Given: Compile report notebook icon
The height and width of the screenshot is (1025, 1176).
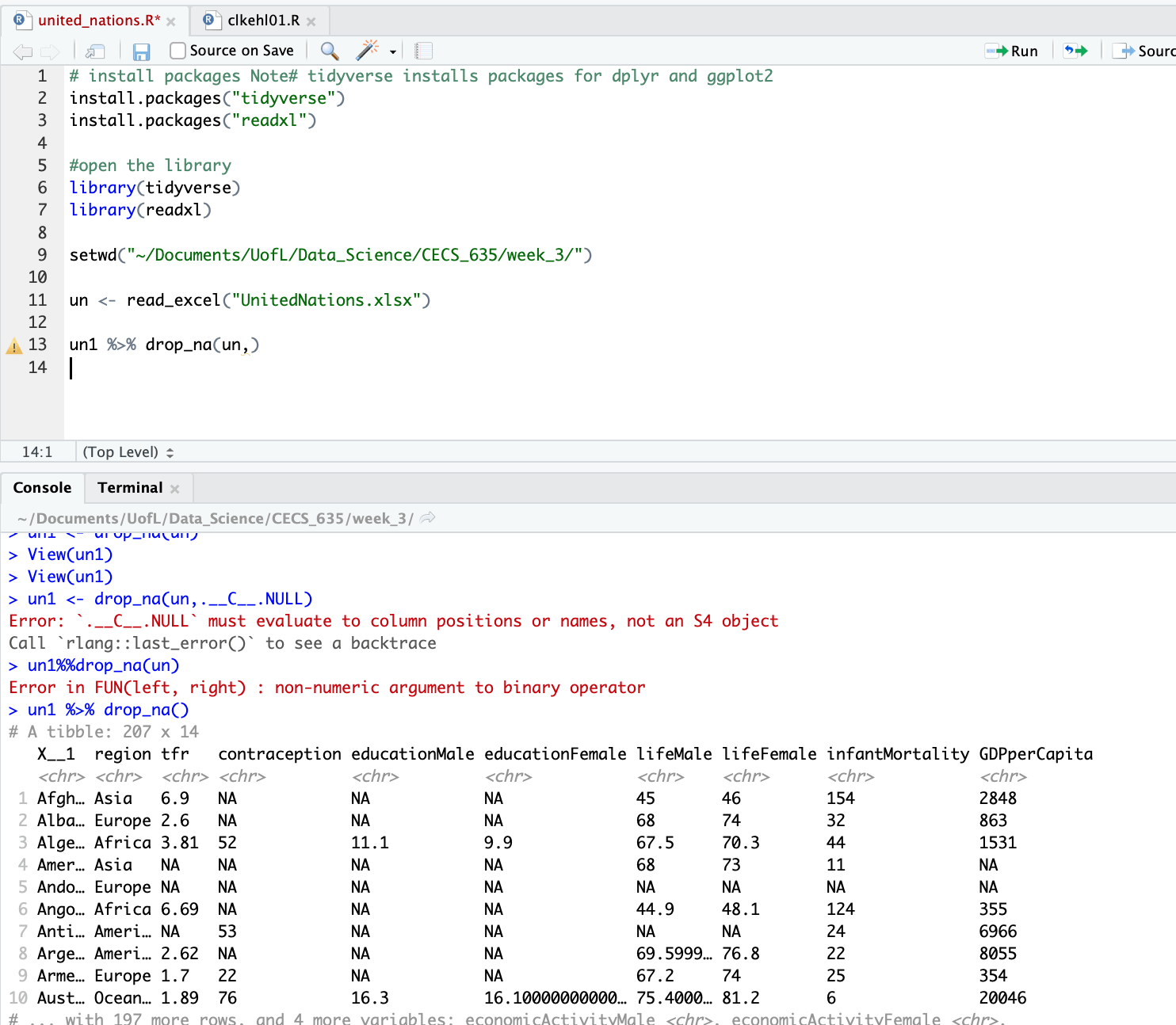Looking at the screenshot, I should pos(424,51).
